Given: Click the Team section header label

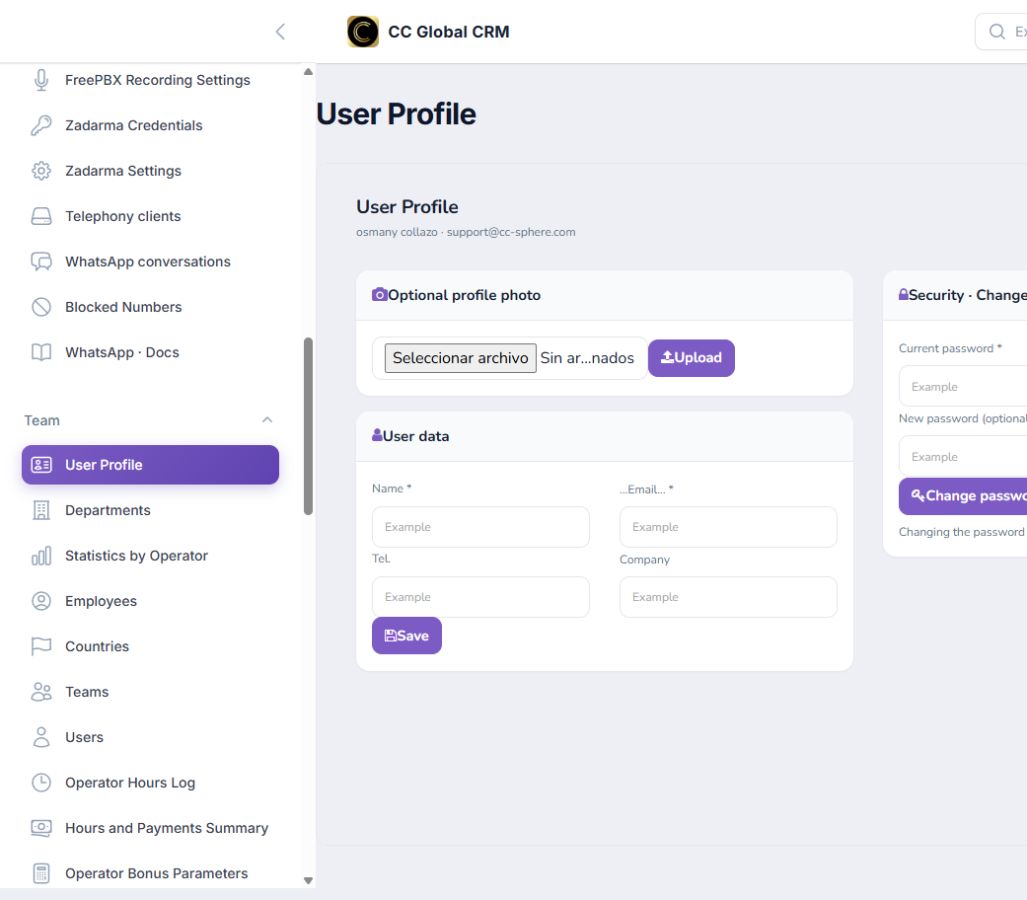Looking at the screenshot, I should coord(42,421).
